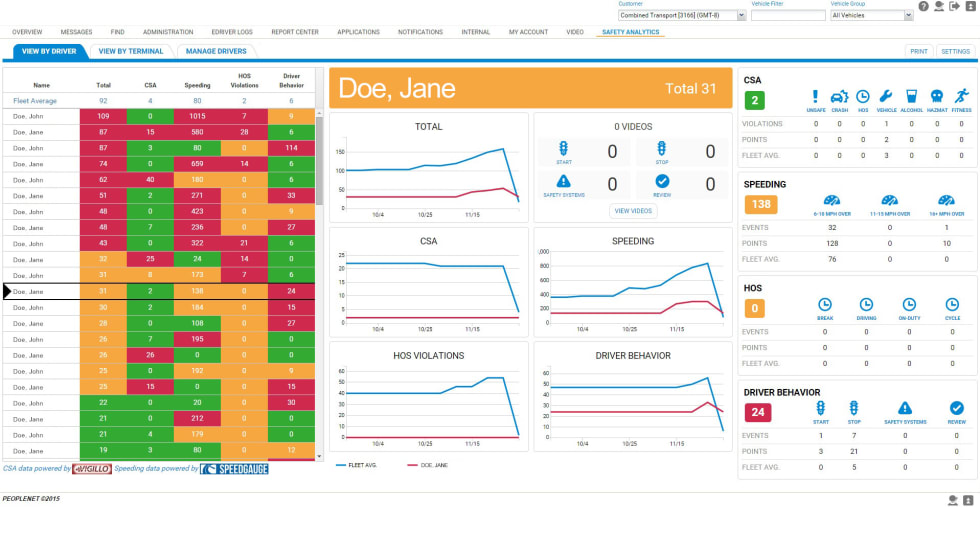Click the 16+ MPH Over speedometer icon

click(946, 200)
